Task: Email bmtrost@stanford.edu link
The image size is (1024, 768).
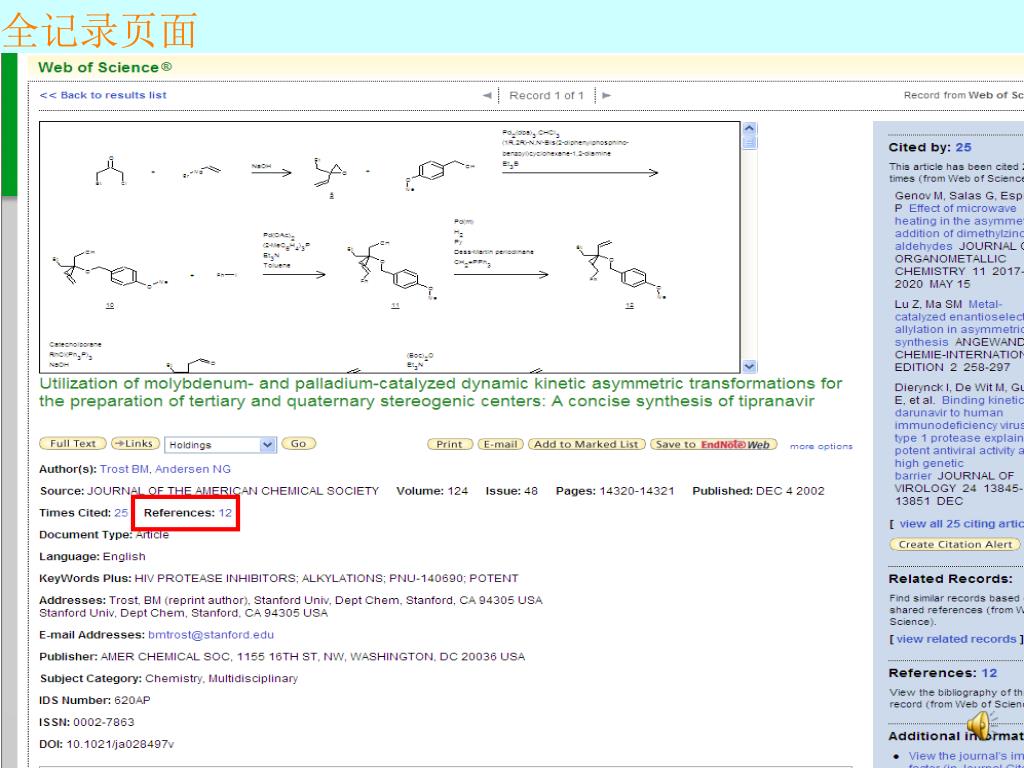Action: pos(211,635)
